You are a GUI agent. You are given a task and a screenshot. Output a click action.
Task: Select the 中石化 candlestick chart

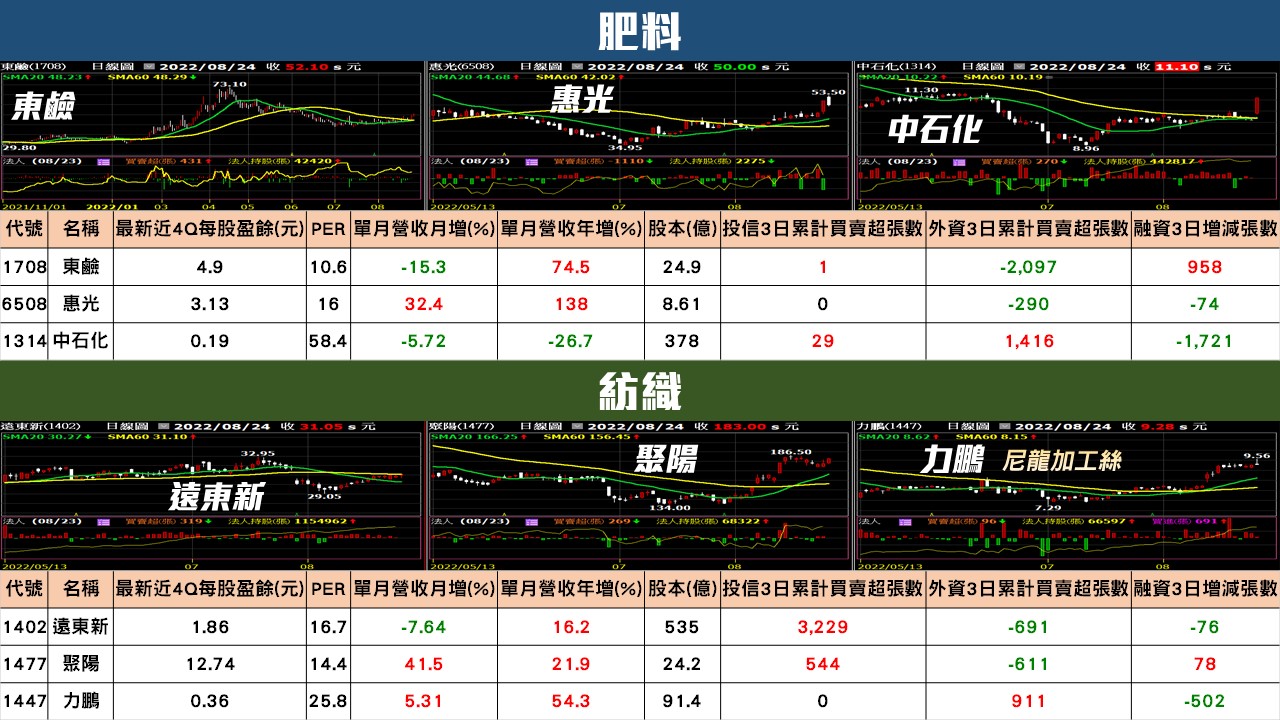[1067, 135]
